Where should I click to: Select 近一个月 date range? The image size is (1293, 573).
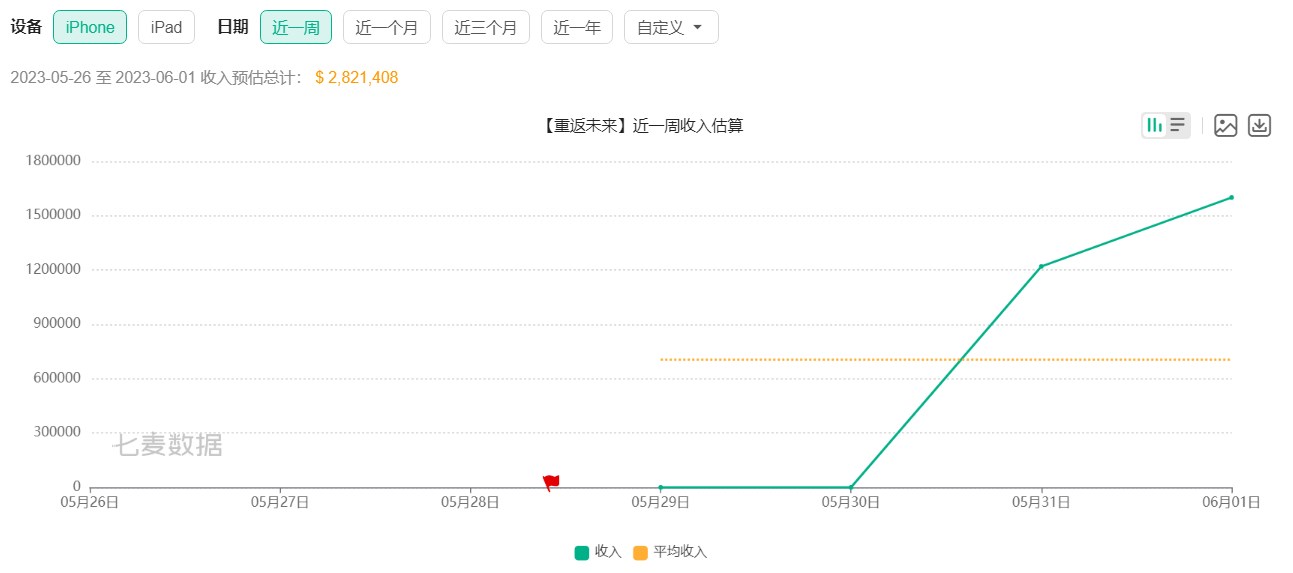tap(387, 27)
